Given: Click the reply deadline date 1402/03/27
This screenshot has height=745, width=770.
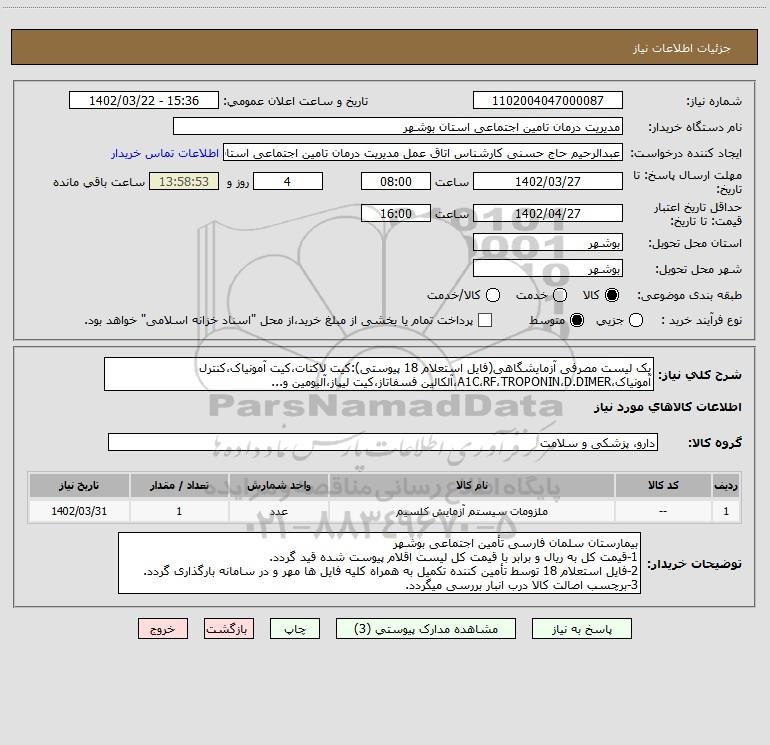Looking at the screenshot, I should tap(548, 181).
